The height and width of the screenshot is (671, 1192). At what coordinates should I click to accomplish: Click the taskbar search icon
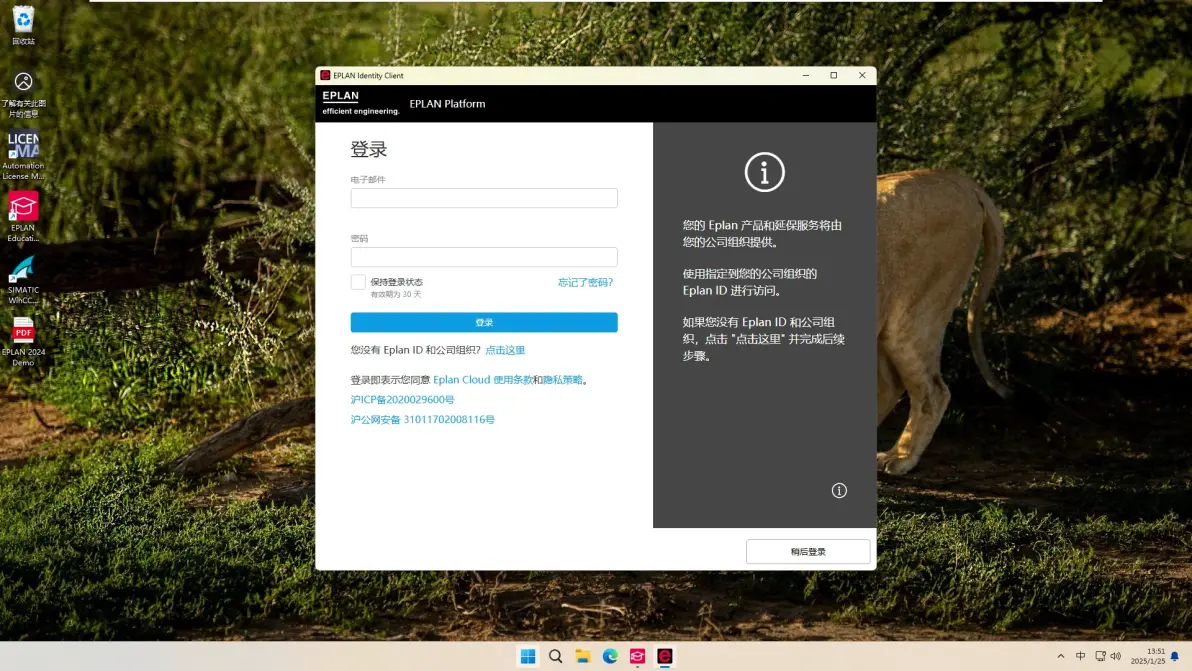click(555, 656)
